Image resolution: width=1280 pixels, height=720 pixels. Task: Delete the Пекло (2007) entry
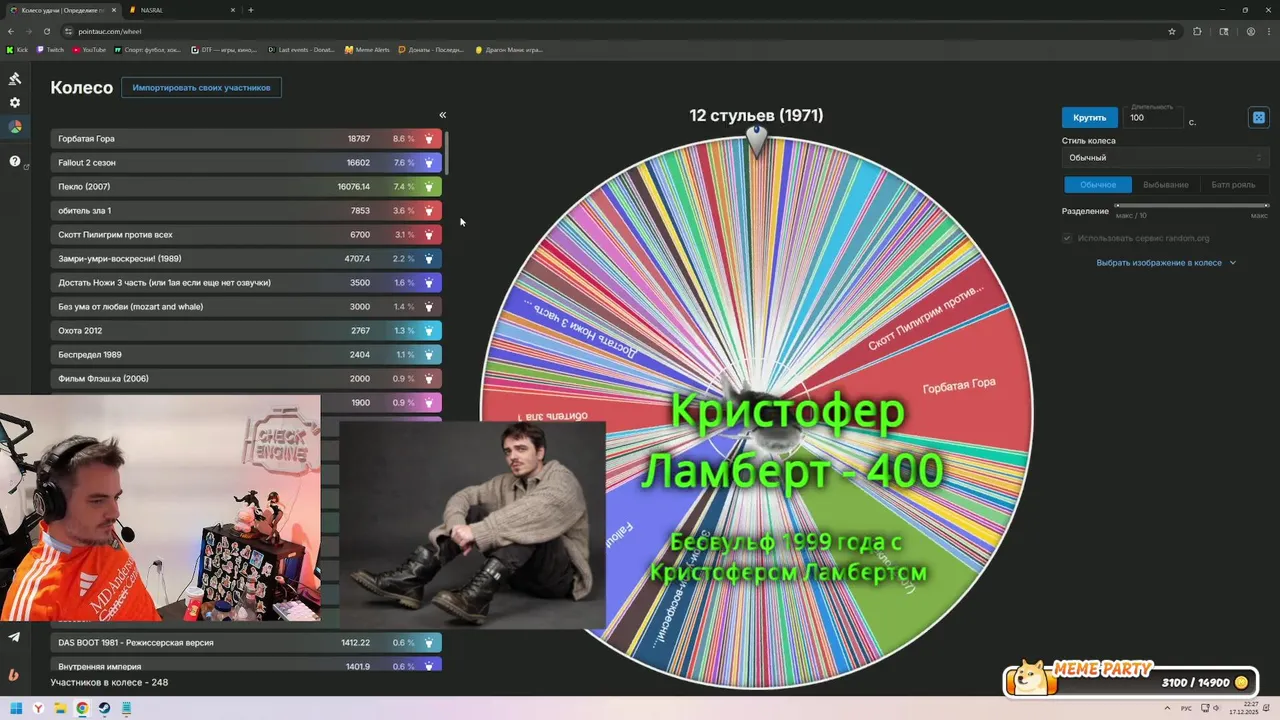pos(429,187)
